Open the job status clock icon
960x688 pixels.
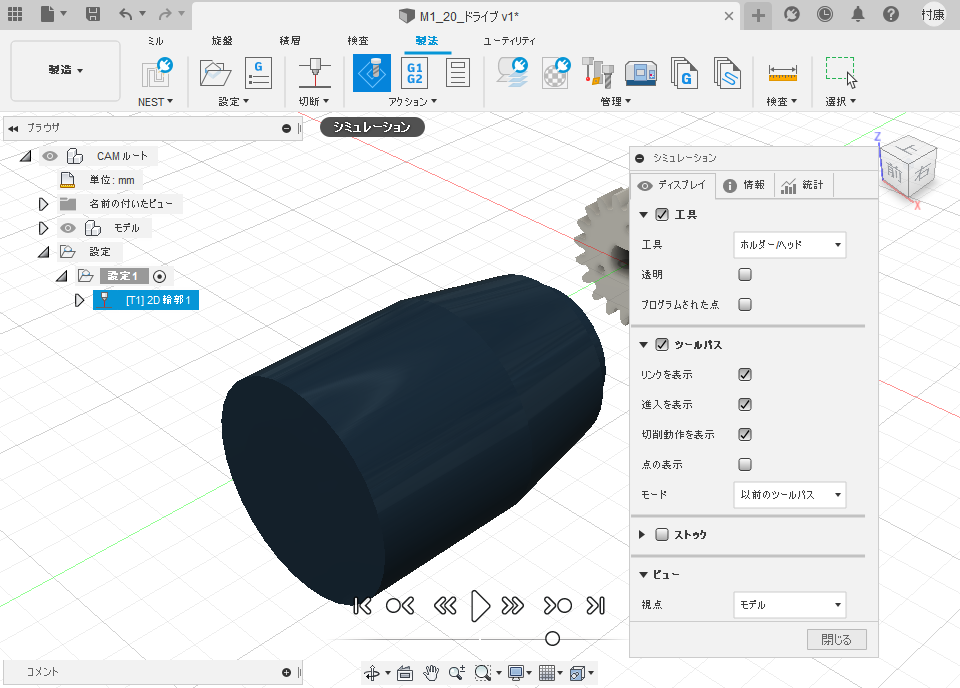tap(825, 14)
